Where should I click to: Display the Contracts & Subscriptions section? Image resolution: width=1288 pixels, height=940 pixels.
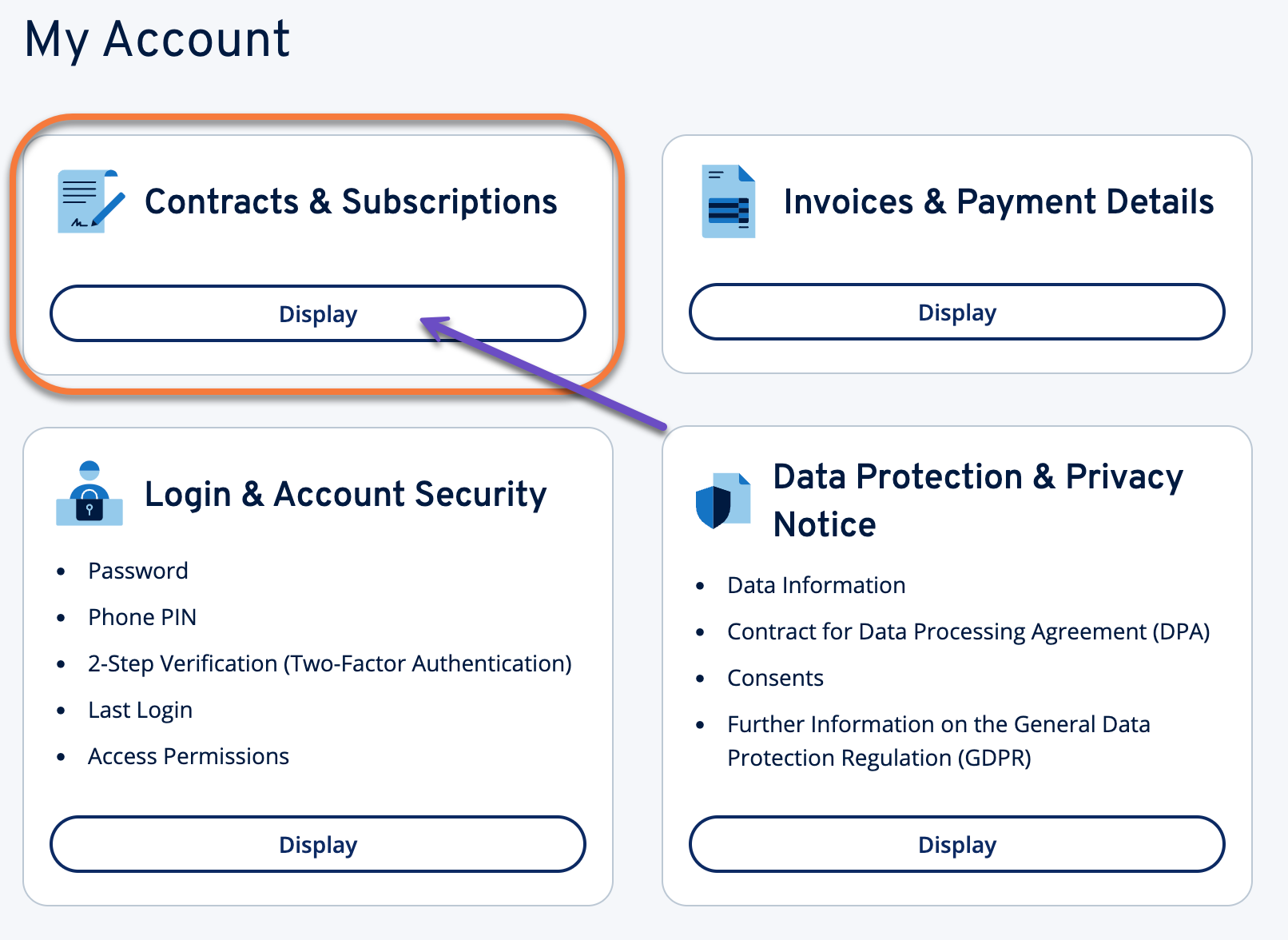point(317,313)
